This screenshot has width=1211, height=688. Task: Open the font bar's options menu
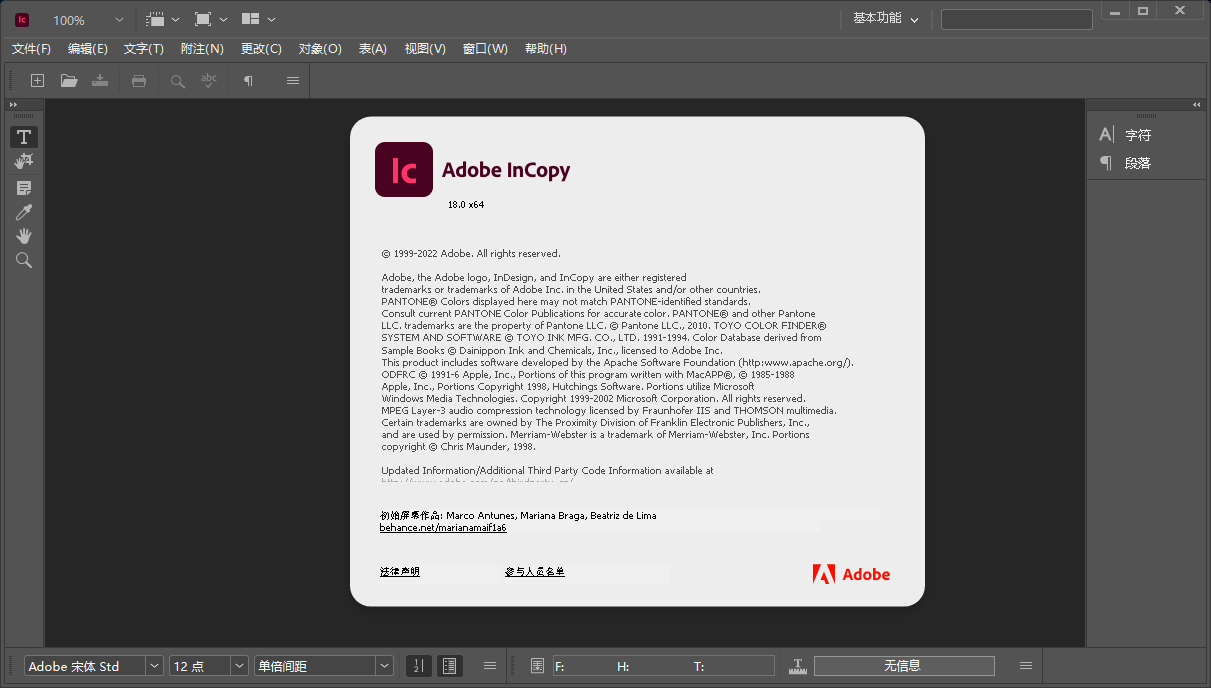[490, 666]
